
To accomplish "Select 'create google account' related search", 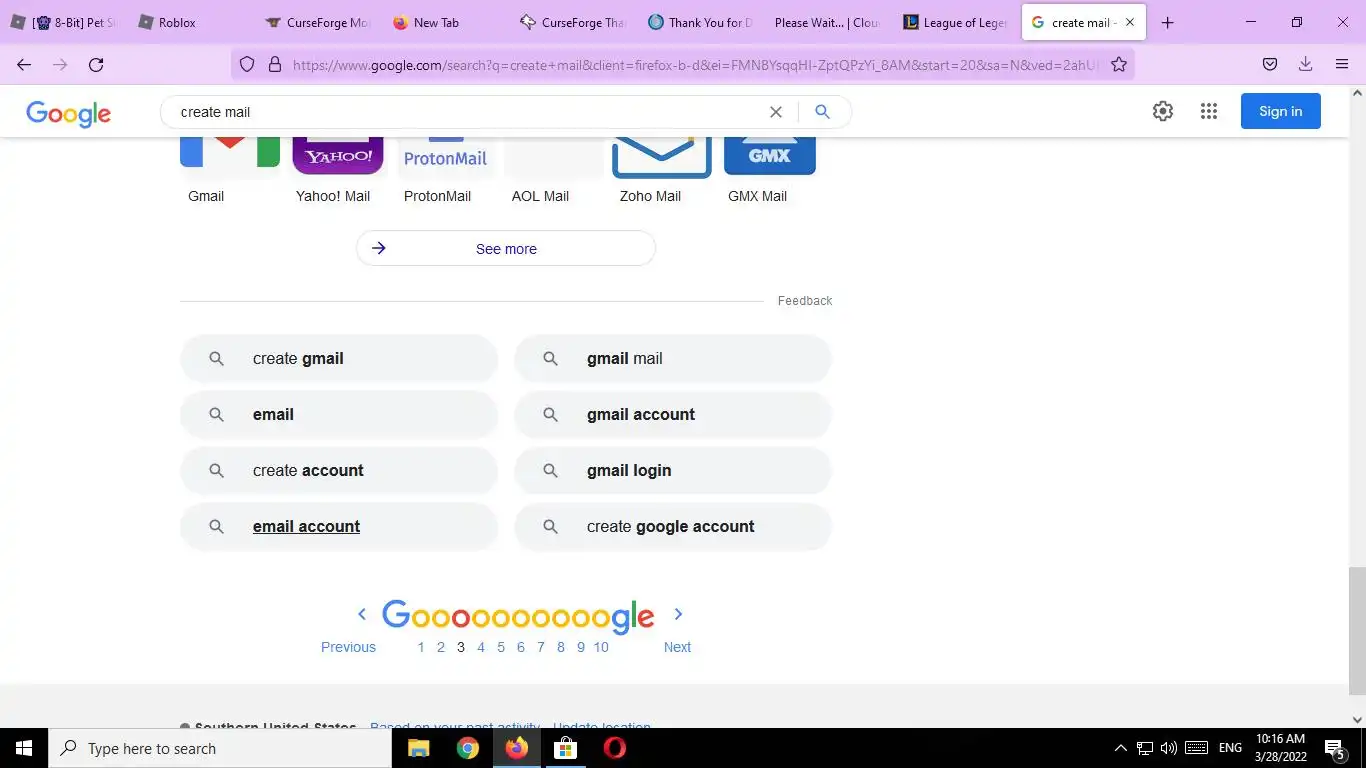I will (673, 526).
